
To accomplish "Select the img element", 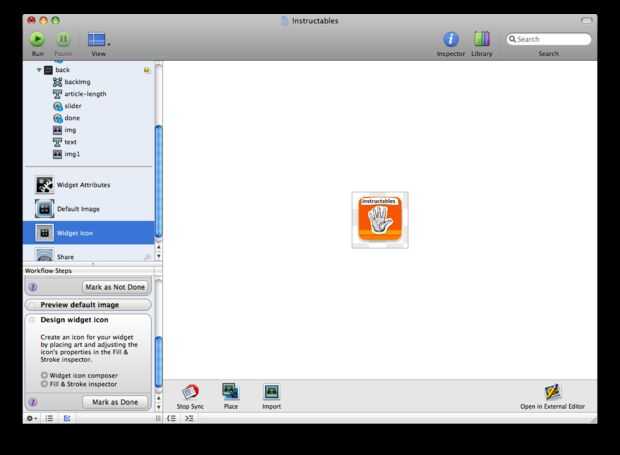I will (70, 130).
